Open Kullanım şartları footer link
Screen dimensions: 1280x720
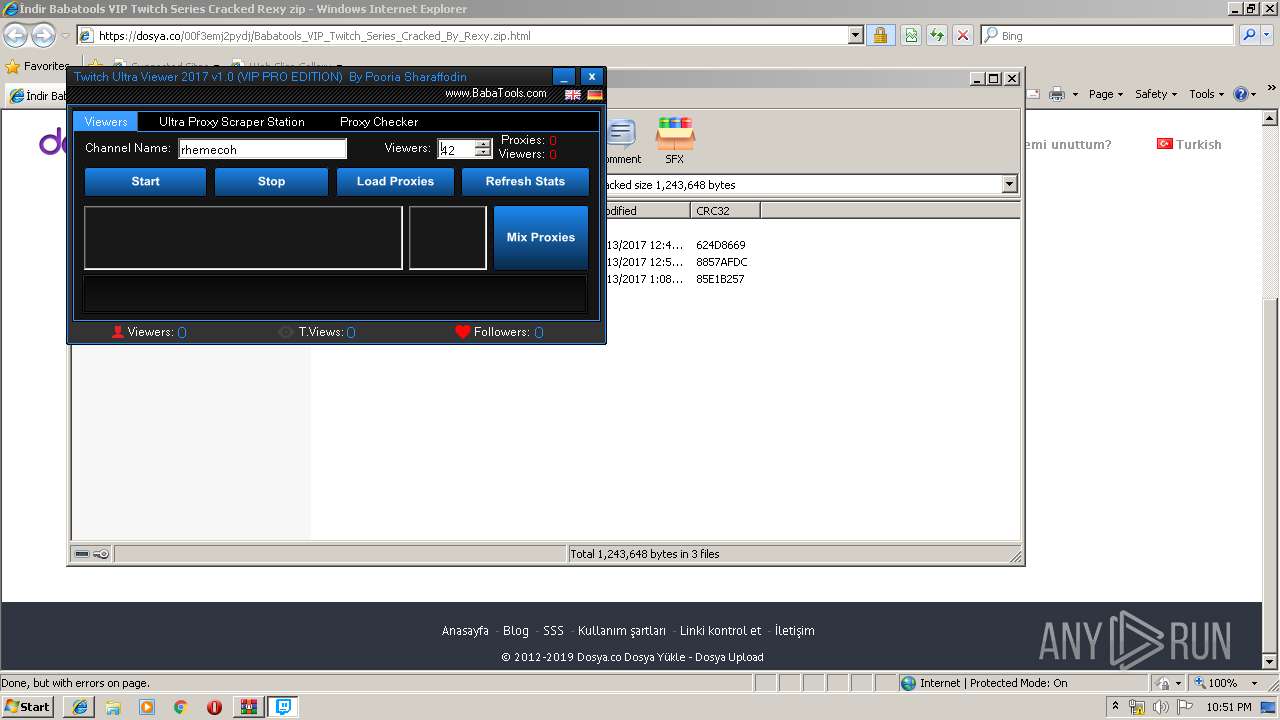tap(622, 630)
